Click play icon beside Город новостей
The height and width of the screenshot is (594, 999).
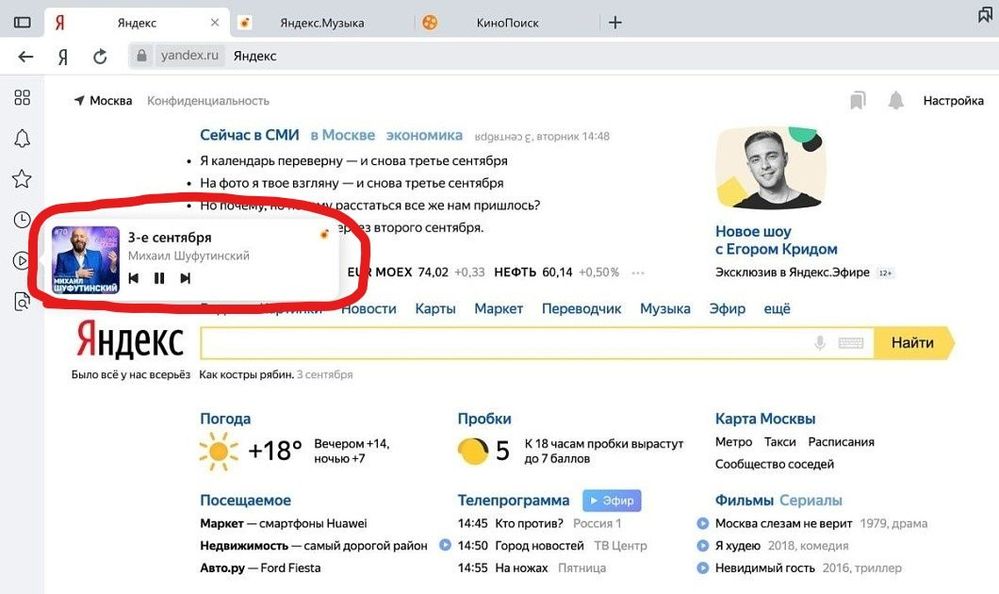[x=445, y=545]
